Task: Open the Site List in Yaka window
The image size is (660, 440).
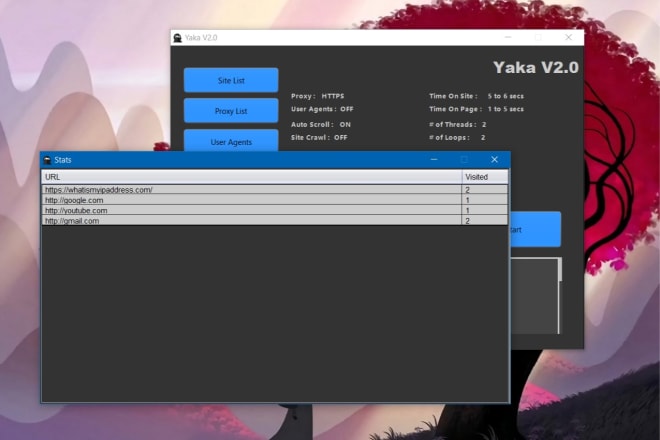Action: tap(231, 80)
